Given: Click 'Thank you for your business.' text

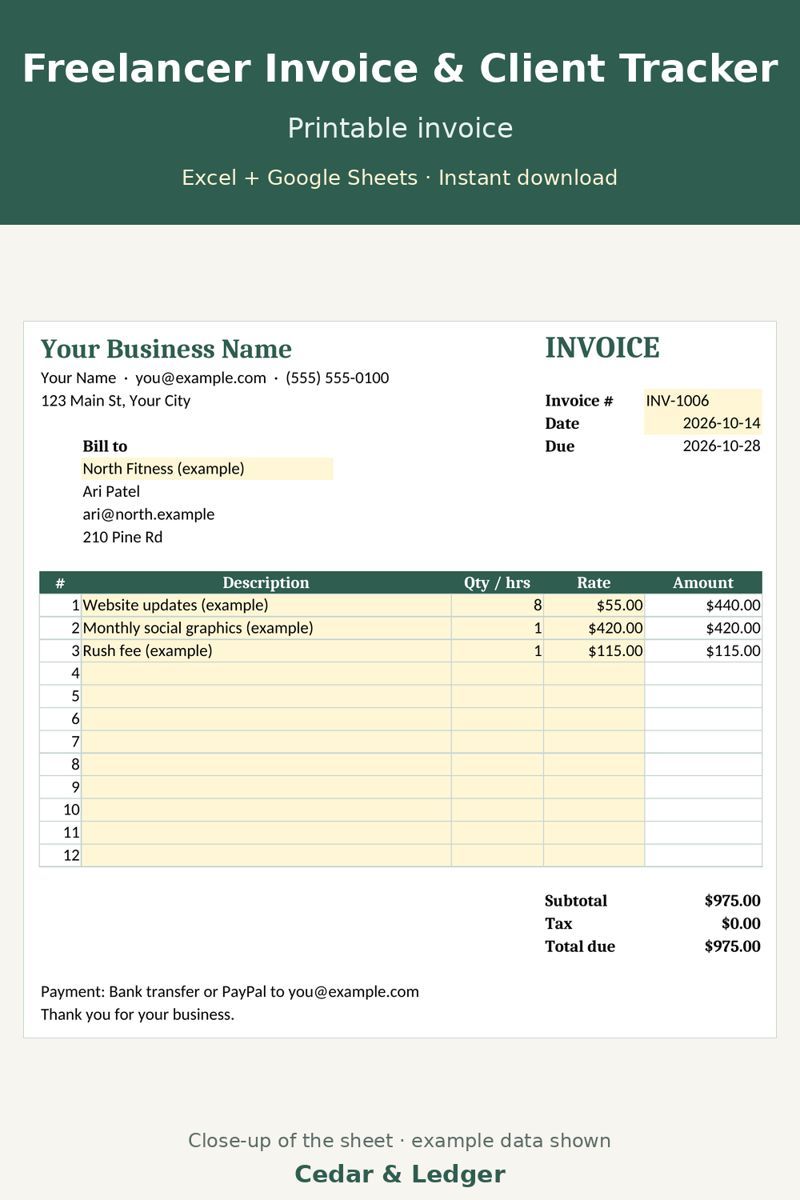Looking at the screenshot, I should pos(137,1014).
